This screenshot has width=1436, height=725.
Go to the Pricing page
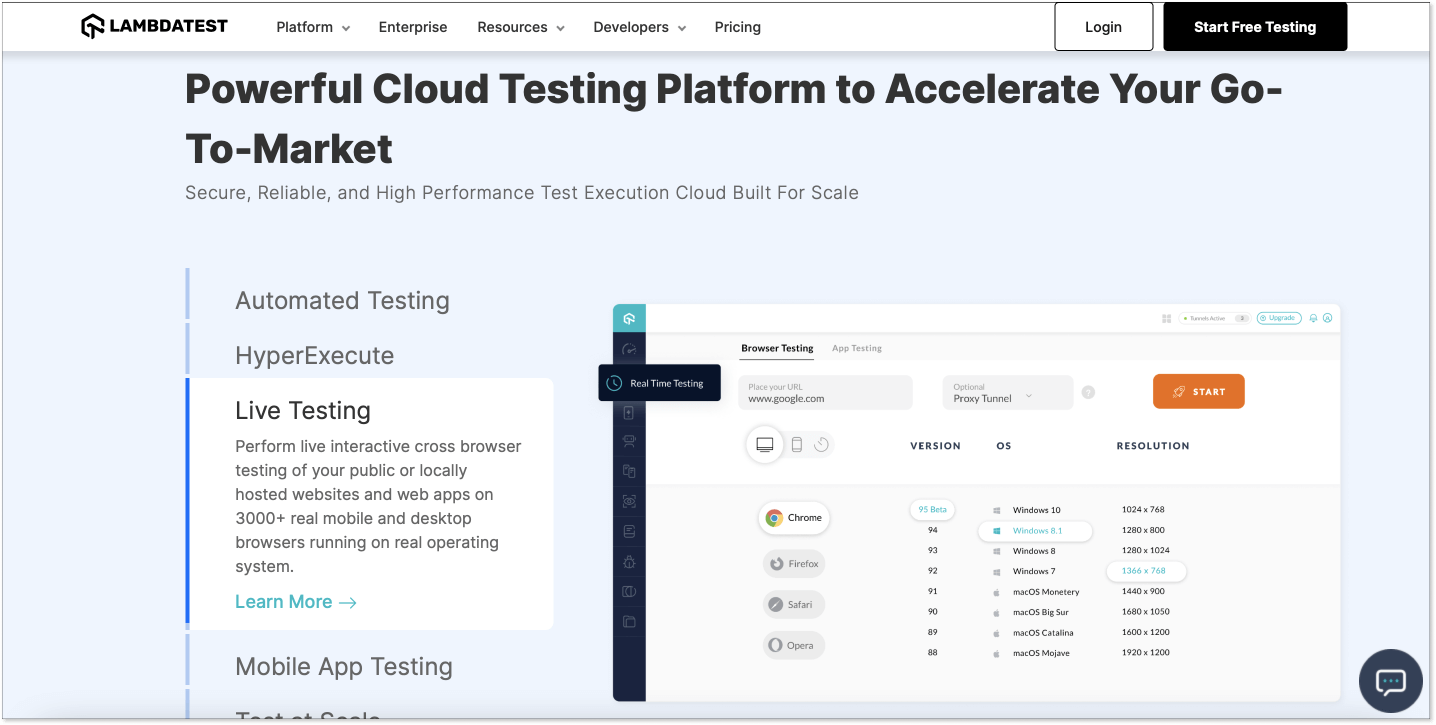coord(738,27)
